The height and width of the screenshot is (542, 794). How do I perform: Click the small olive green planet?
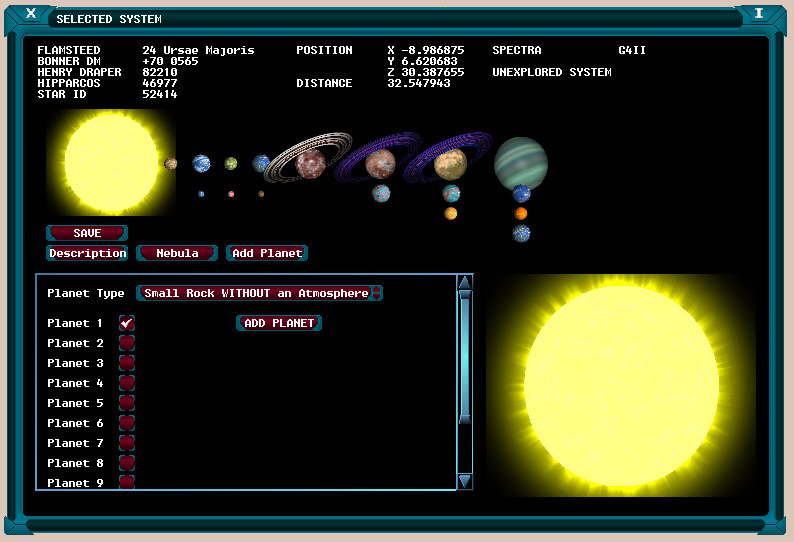point(231,163)
